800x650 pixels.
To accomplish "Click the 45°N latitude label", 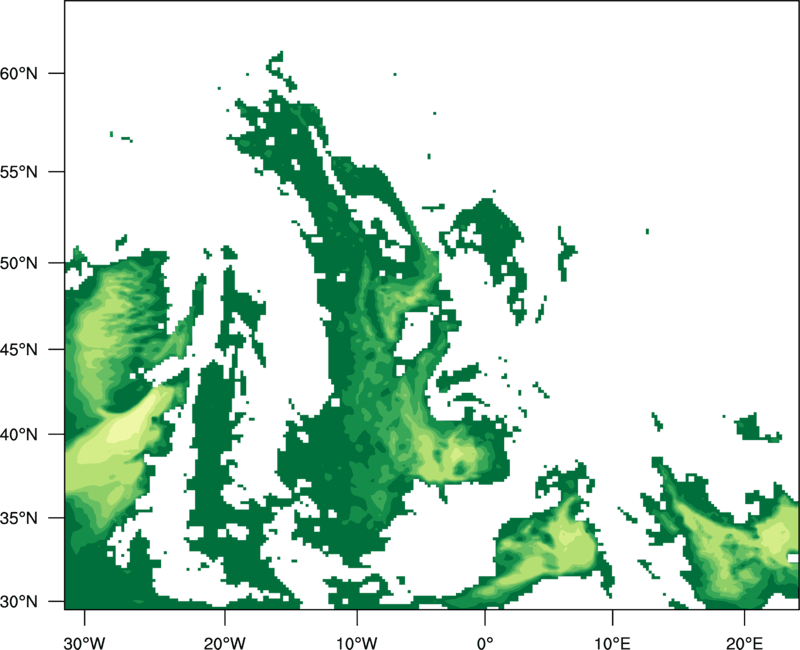I will pyautogui.click(x=18, y=349).
